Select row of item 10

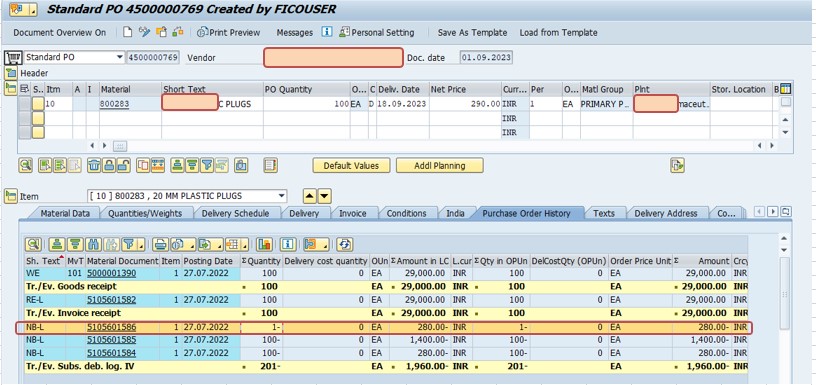tap(24, 104)
